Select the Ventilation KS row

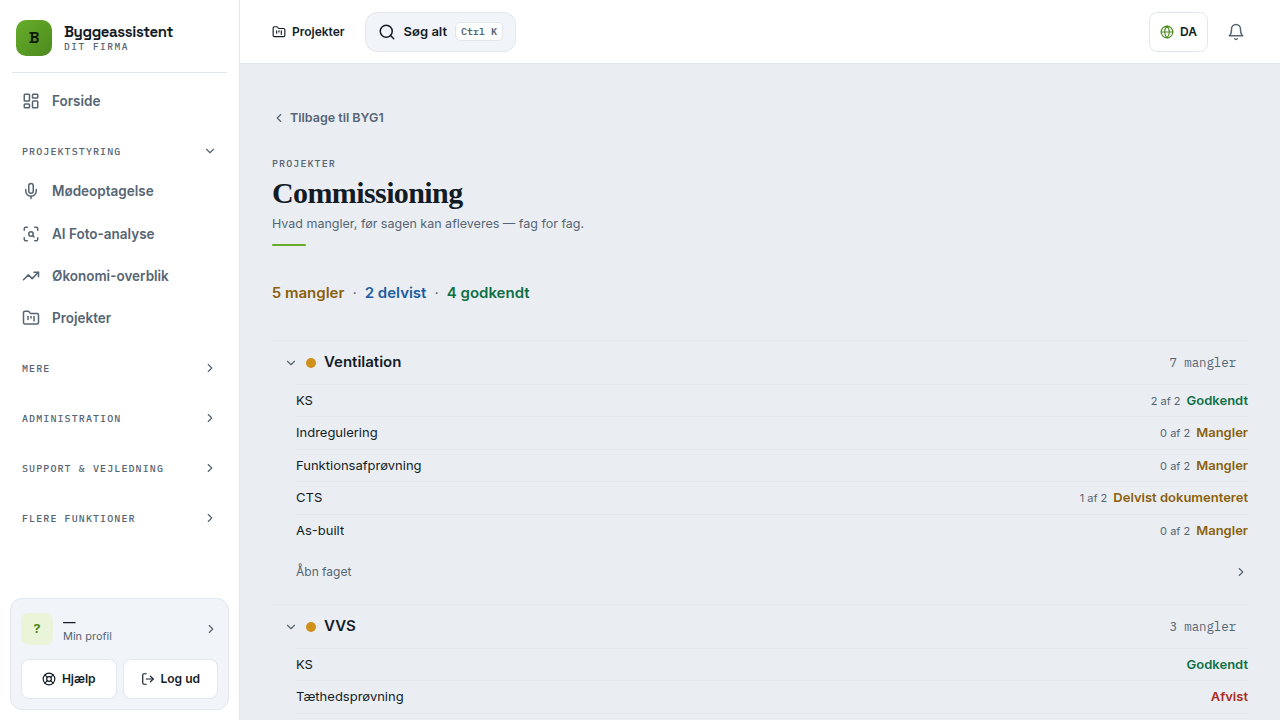(772, 401)
